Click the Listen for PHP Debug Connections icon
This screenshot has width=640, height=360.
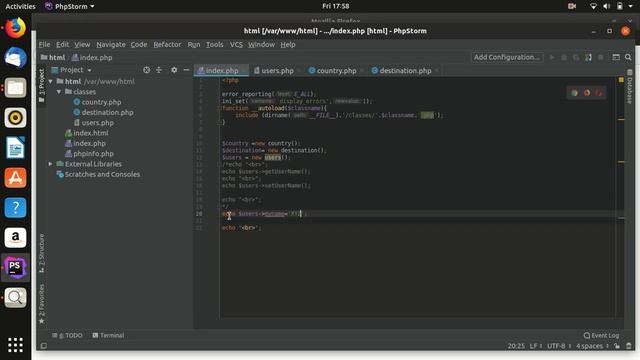pos(588,58)
